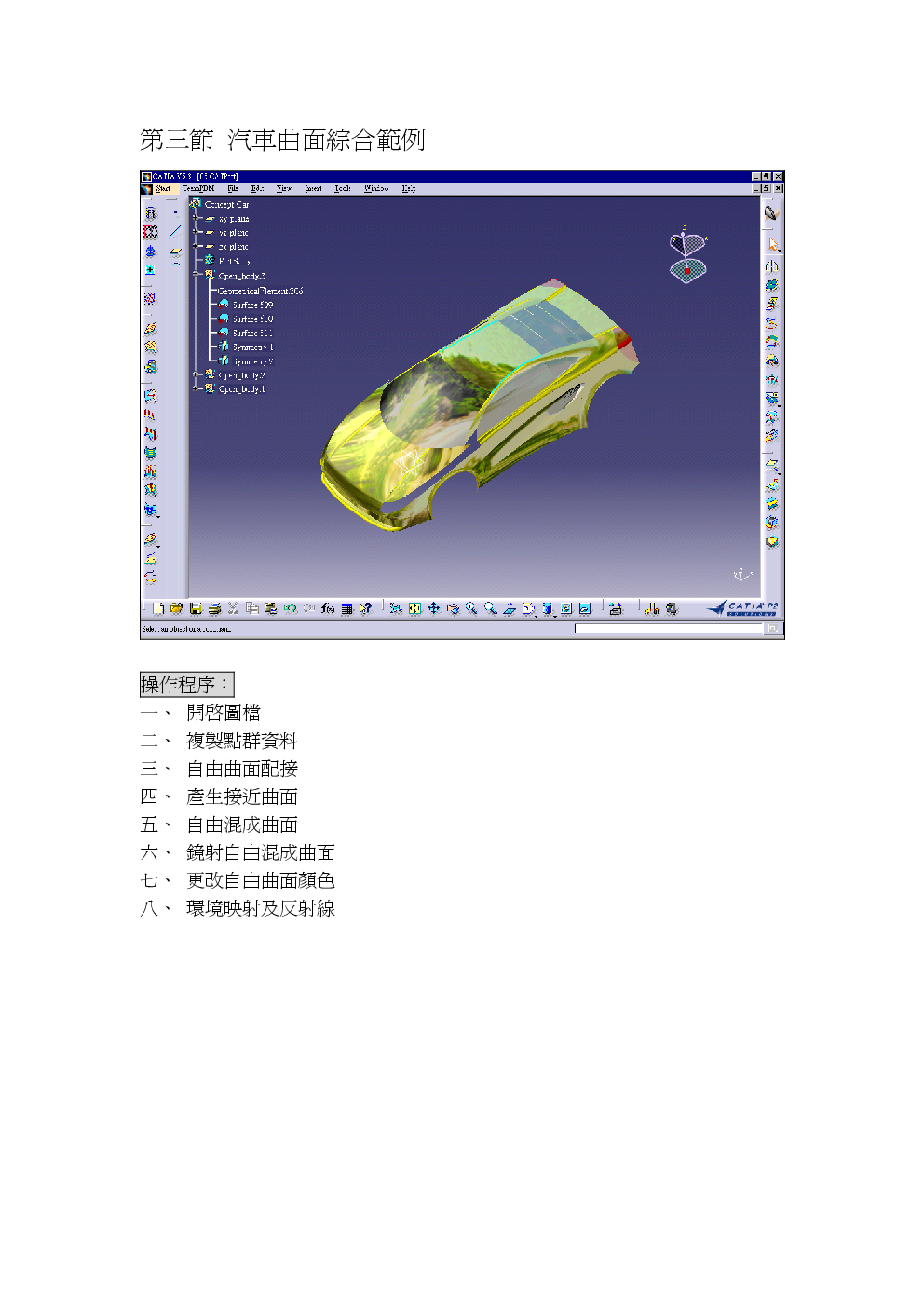
Task: Select GeometricalElement.206 in the tree
Action: (x=260, y=291)
